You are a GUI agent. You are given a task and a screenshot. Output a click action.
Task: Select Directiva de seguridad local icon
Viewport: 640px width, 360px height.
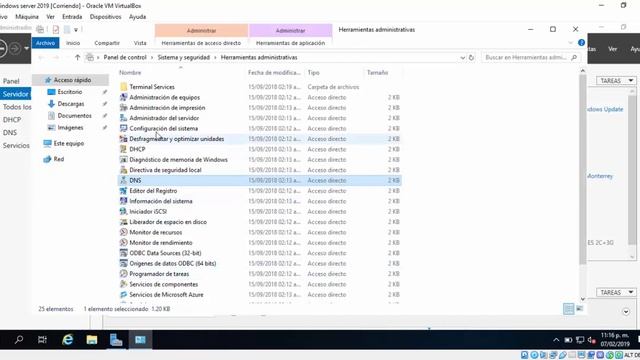pos(124,170)
